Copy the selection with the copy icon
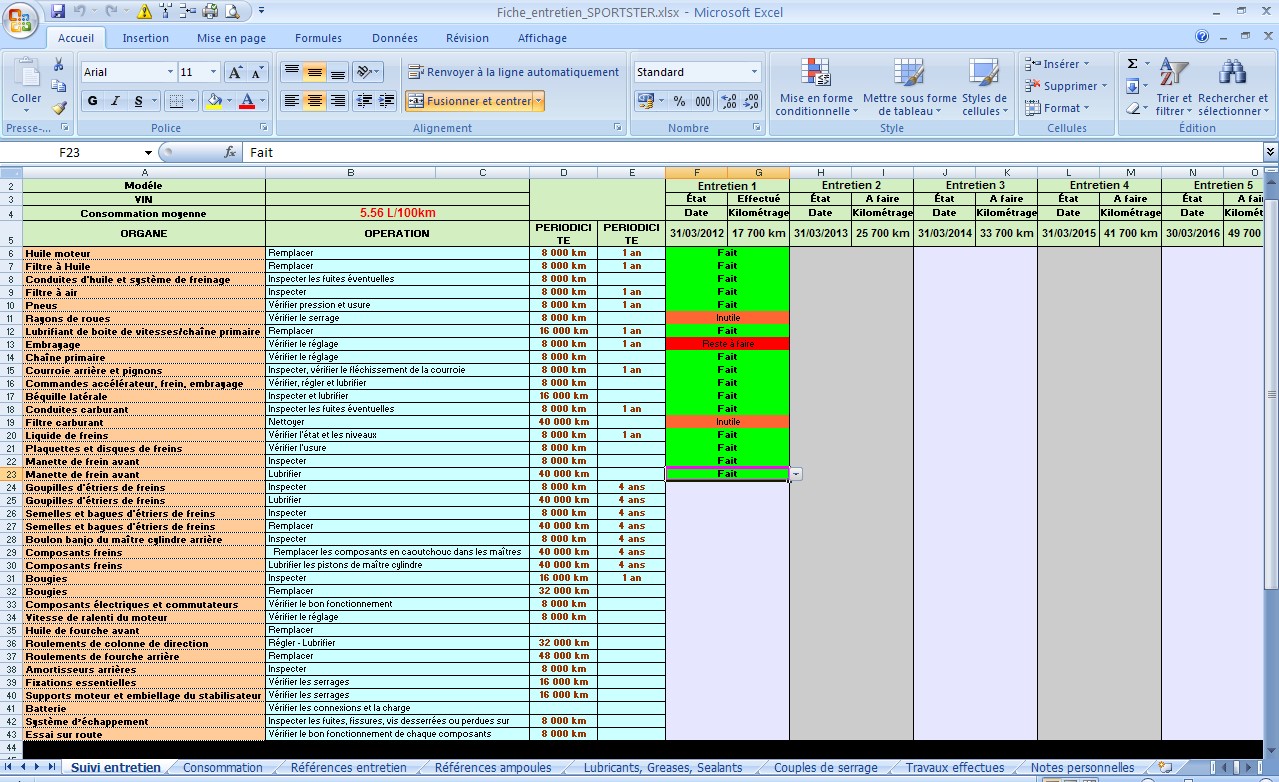Screen dimensions: 1279x782 point(59,86)
